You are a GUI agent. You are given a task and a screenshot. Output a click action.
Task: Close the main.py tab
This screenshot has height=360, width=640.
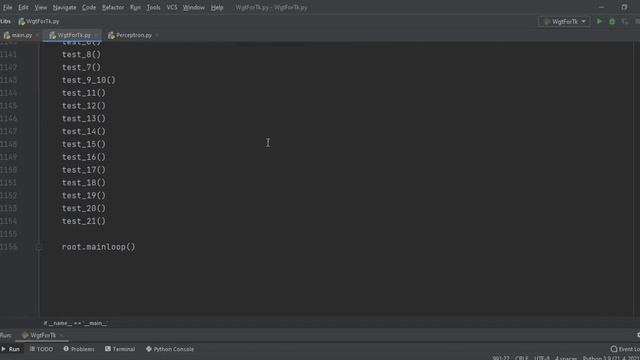tap(37, 35)
